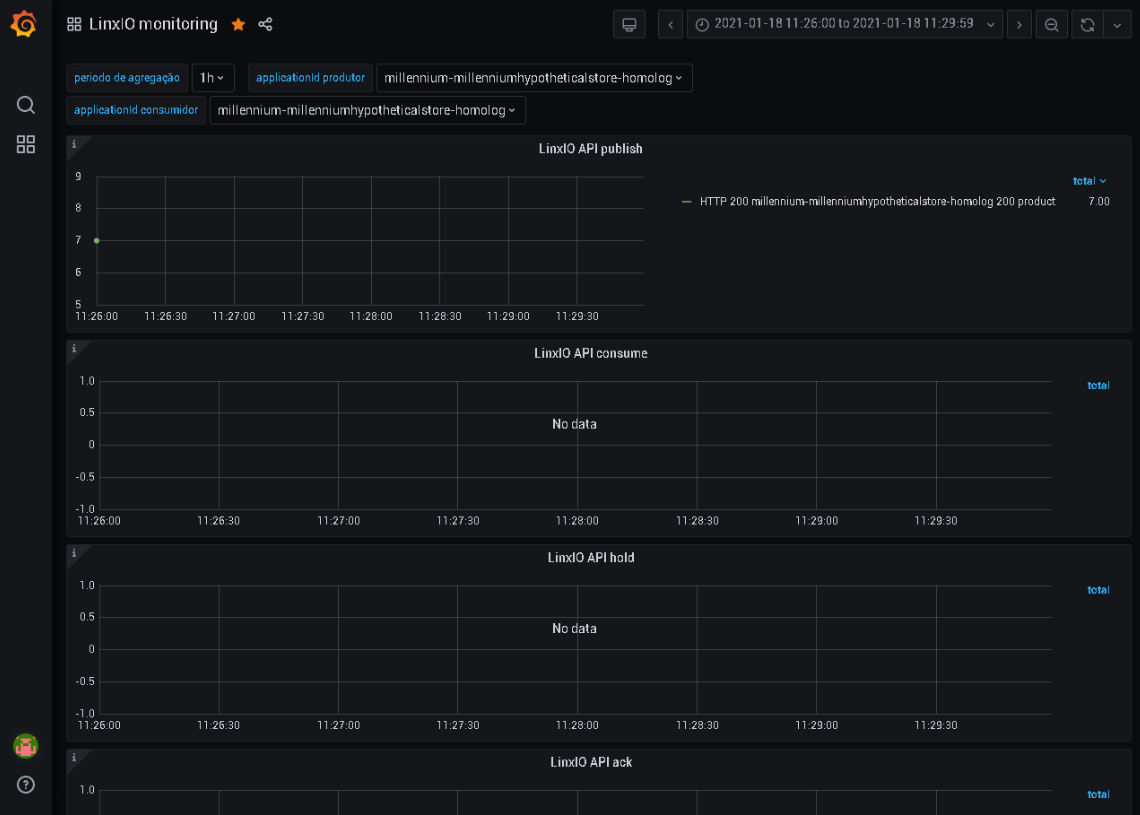This screenshot has width=1140, height=815.
Task: Click the periodo de agregação label
Action: click(x=127, y=78)
